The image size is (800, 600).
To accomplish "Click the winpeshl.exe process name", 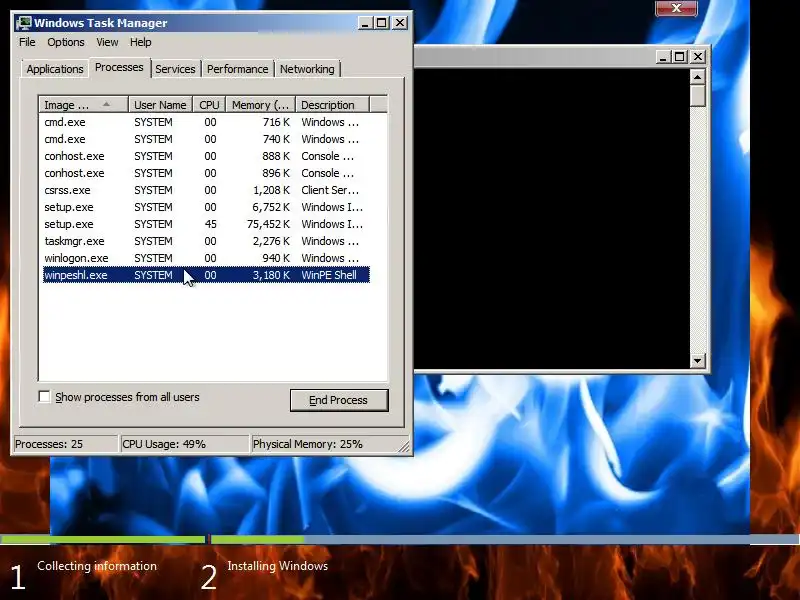I will tap(76, 275).
